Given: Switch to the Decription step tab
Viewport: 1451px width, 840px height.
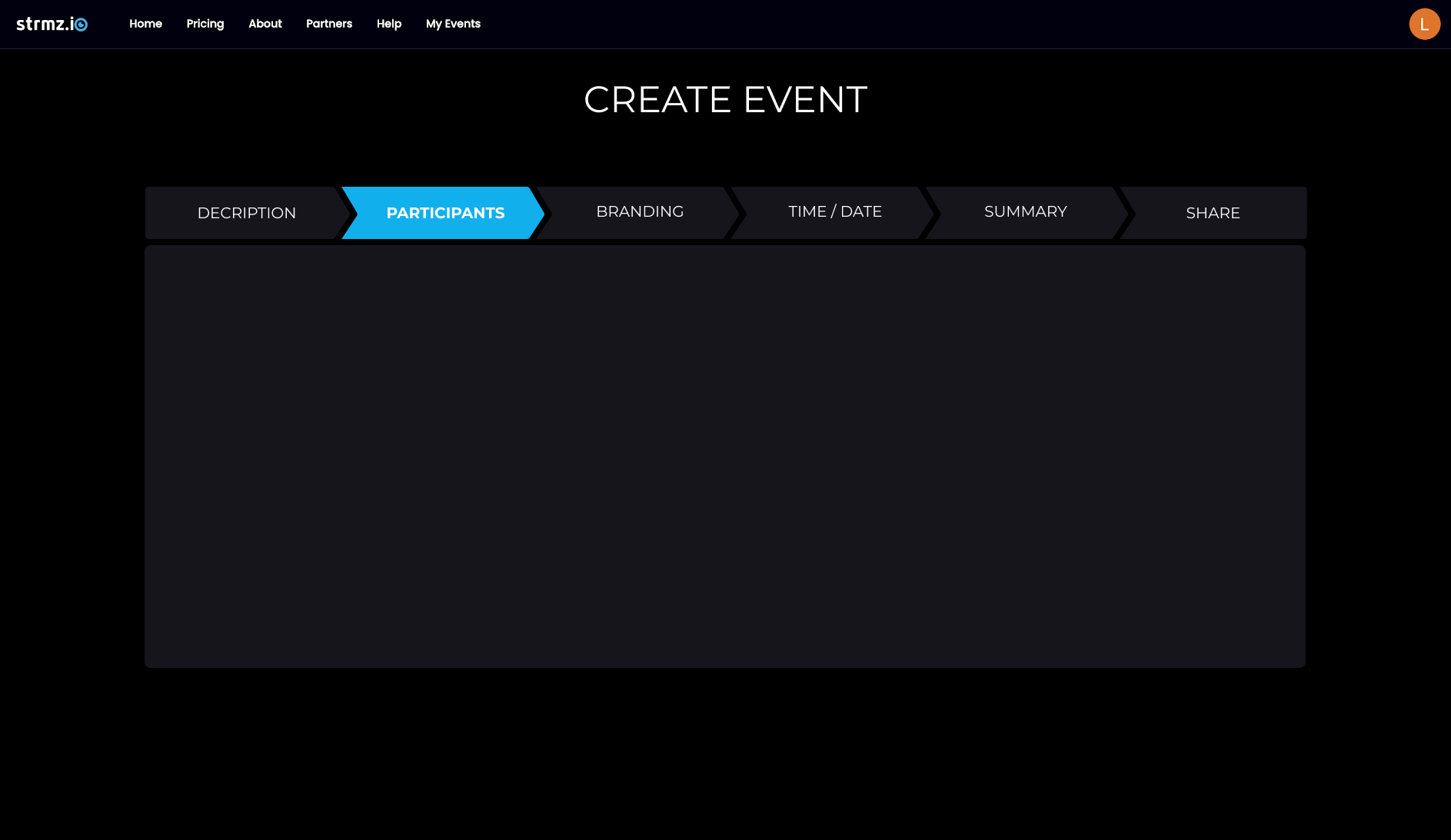Looking at the screenshot, I should point(246,213).
